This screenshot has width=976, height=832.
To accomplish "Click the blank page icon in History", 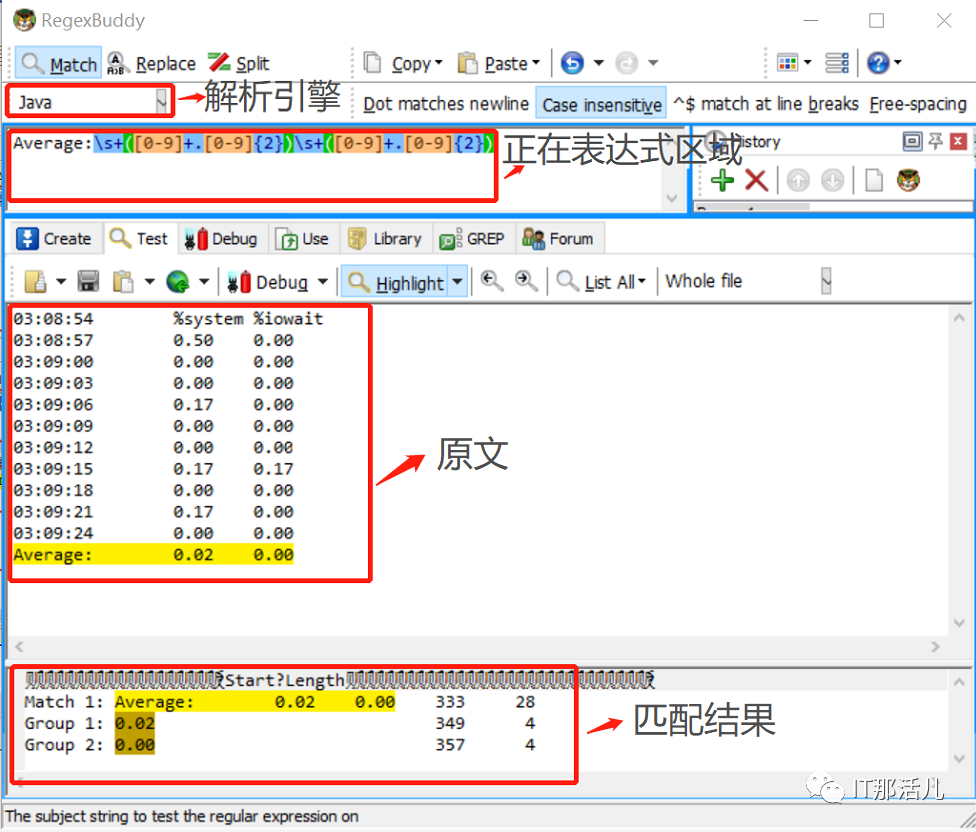I will [874, 180].
